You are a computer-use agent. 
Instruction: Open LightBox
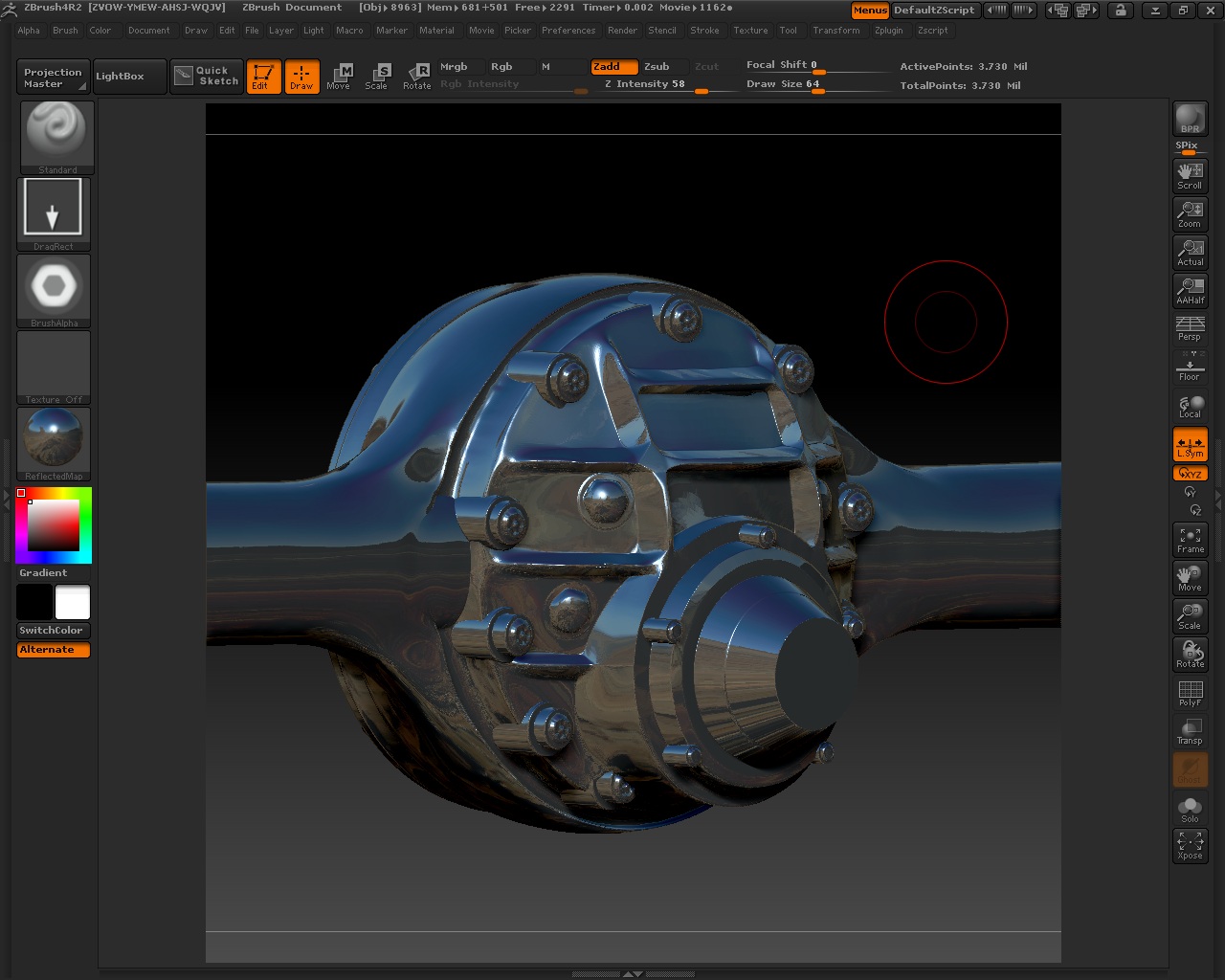tap(128, 76)
